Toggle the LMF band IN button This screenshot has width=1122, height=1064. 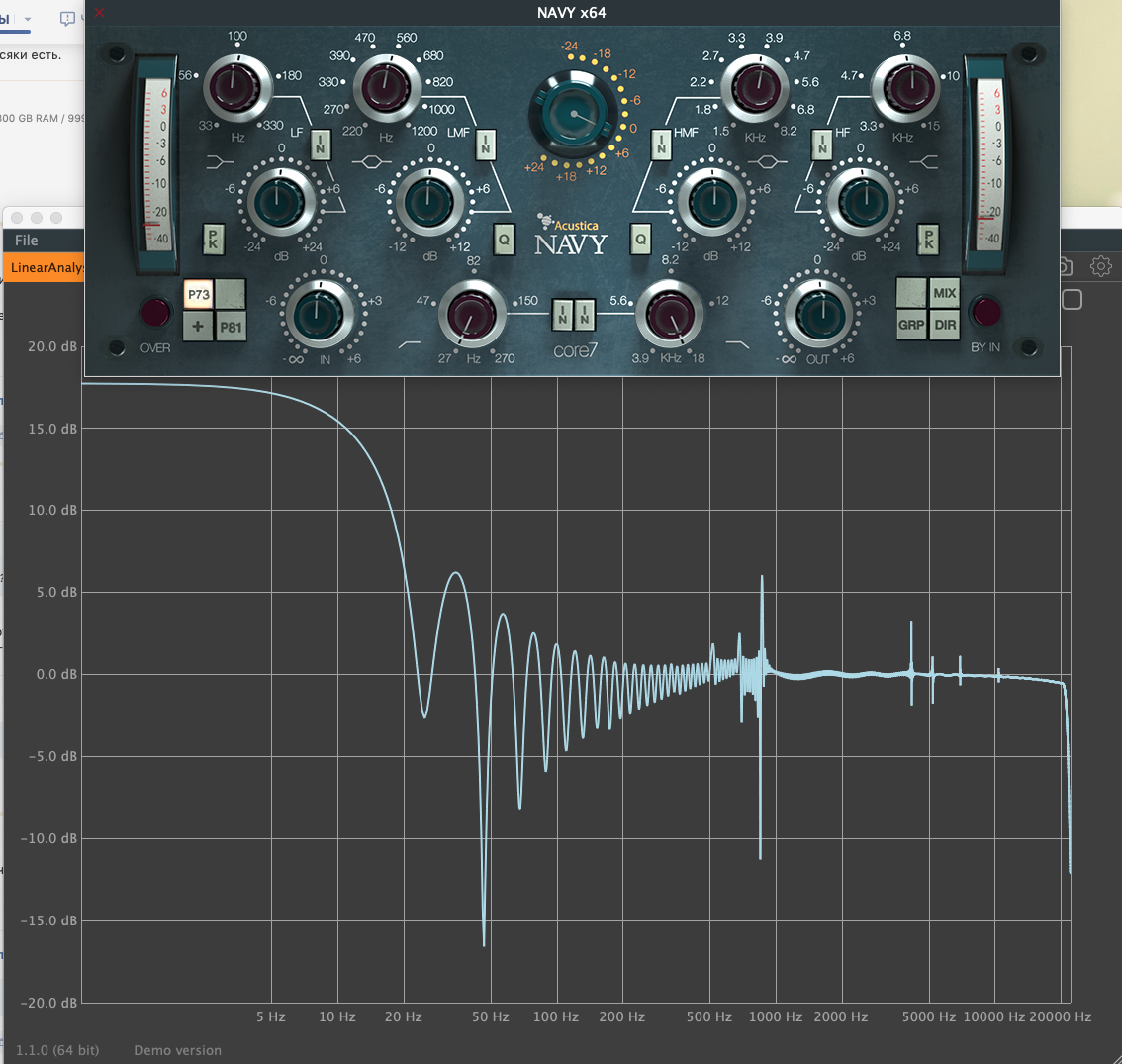pos(486,145)
